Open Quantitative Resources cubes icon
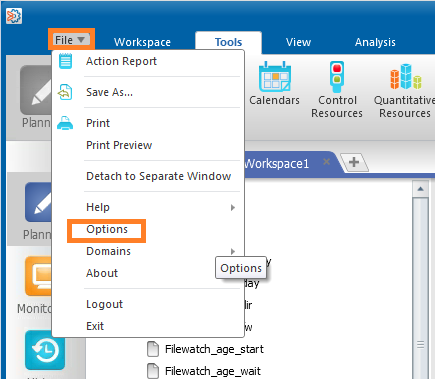The height and width of the screenshot is (379, 435). pos(406,77)
